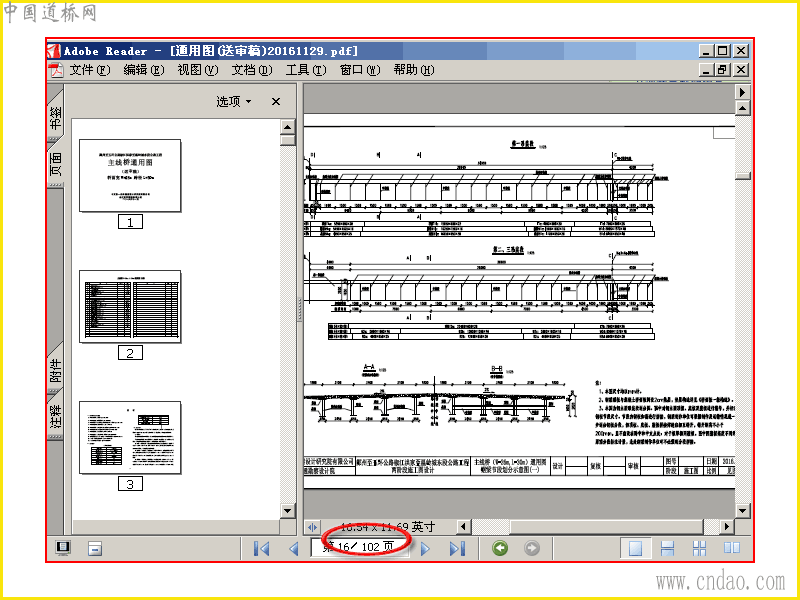Viewport: 800px width, 600px height.
Task: Switch to the 书签 side tab
Action: click(55, 117)
